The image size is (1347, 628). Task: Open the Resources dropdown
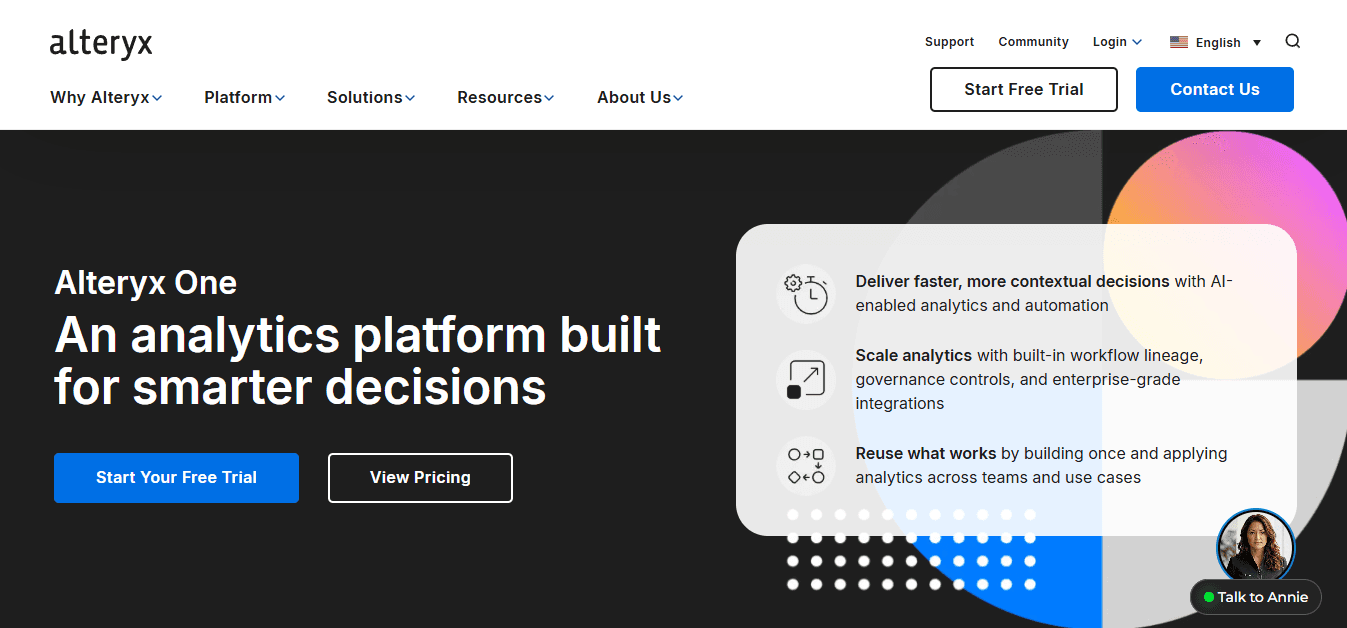coord(504,97)
